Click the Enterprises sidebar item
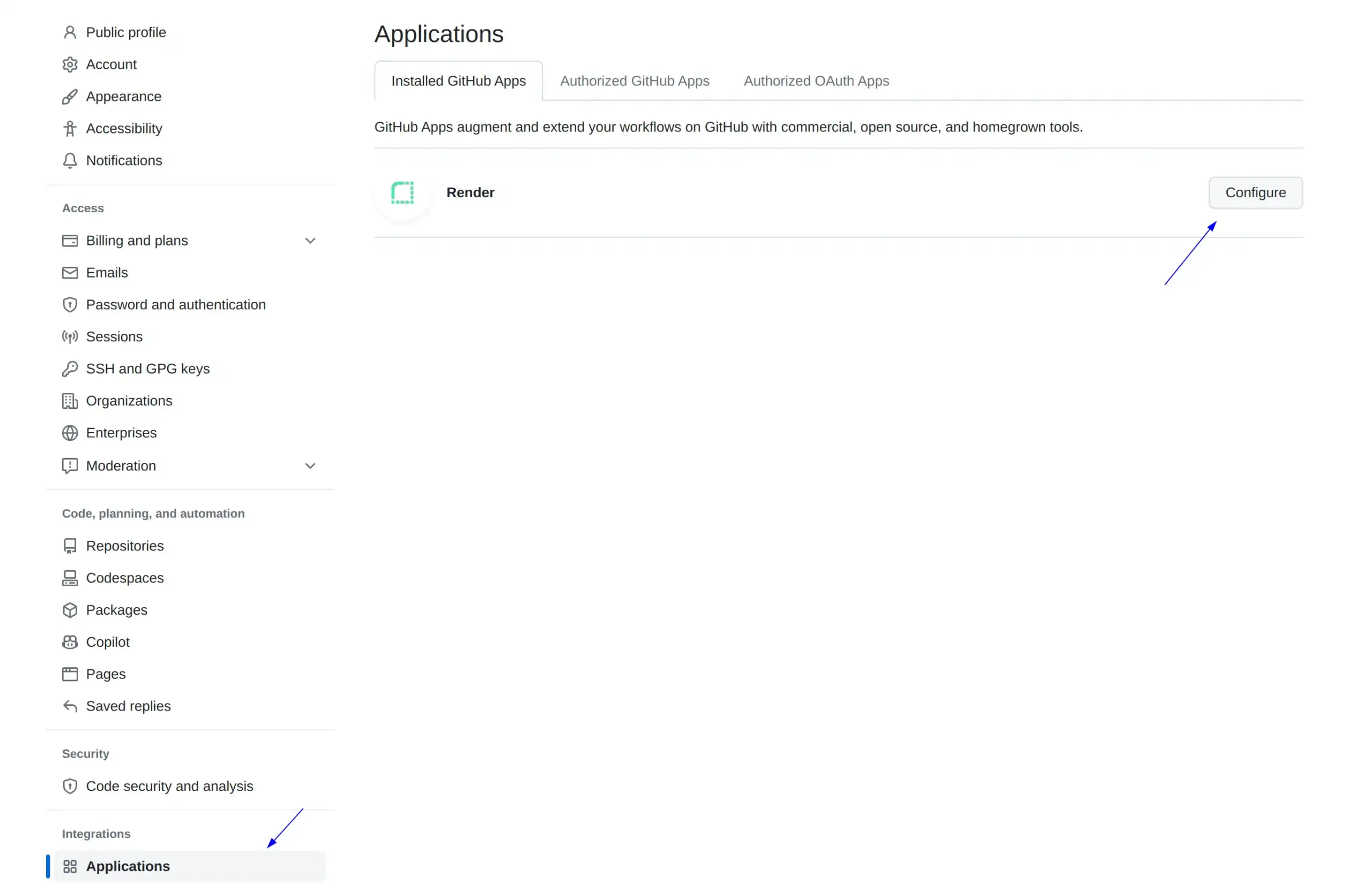This screenshot has width=1372, height=889. tap(121, 433)
